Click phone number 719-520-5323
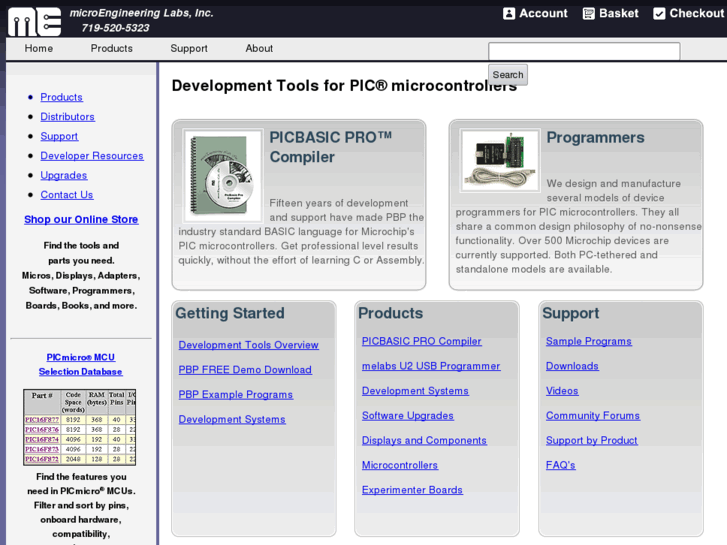727x545 pixels. point(115,28)
